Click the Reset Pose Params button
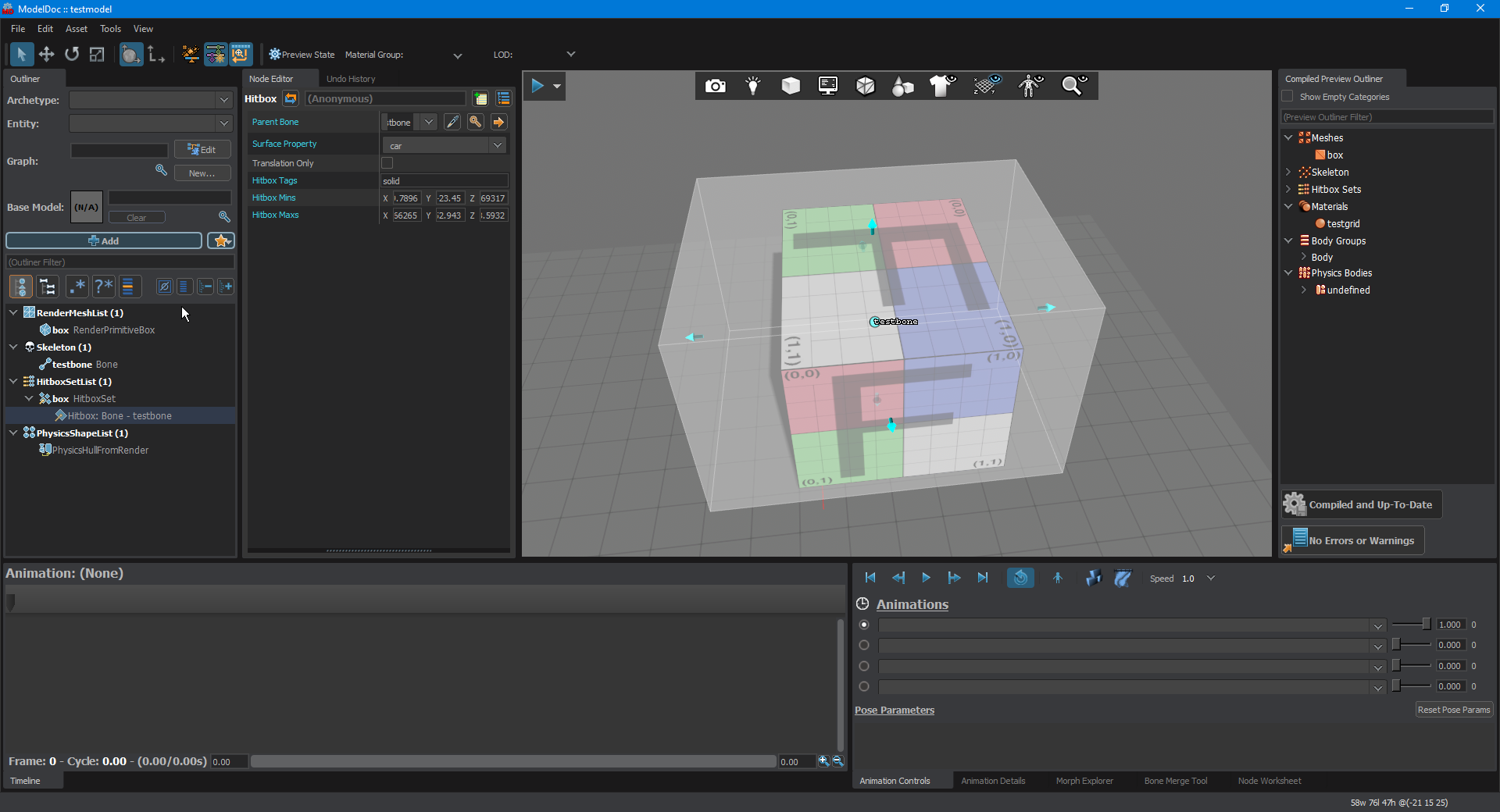Screen dimensions: 1500x812 (1453, 709)
